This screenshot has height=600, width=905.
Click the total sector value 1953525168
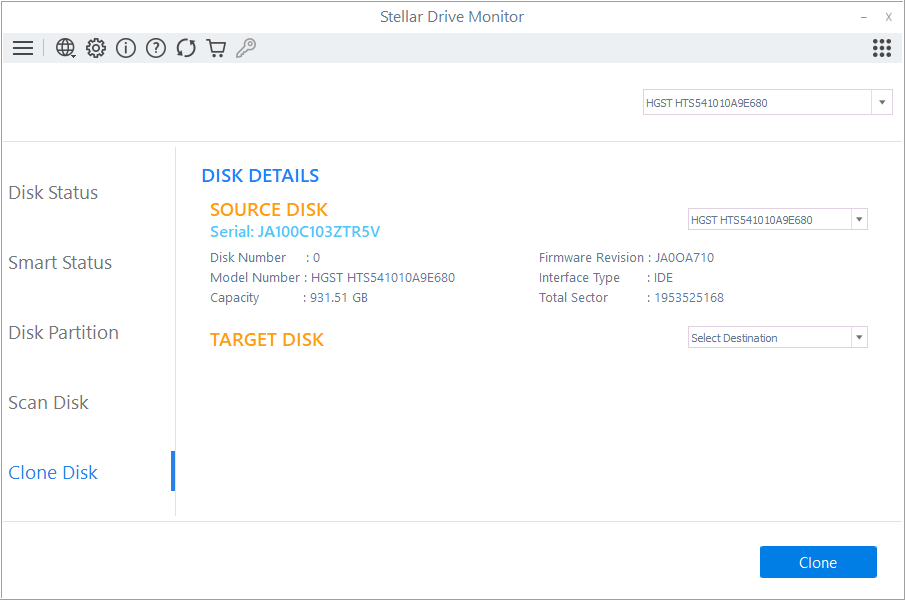689,298
